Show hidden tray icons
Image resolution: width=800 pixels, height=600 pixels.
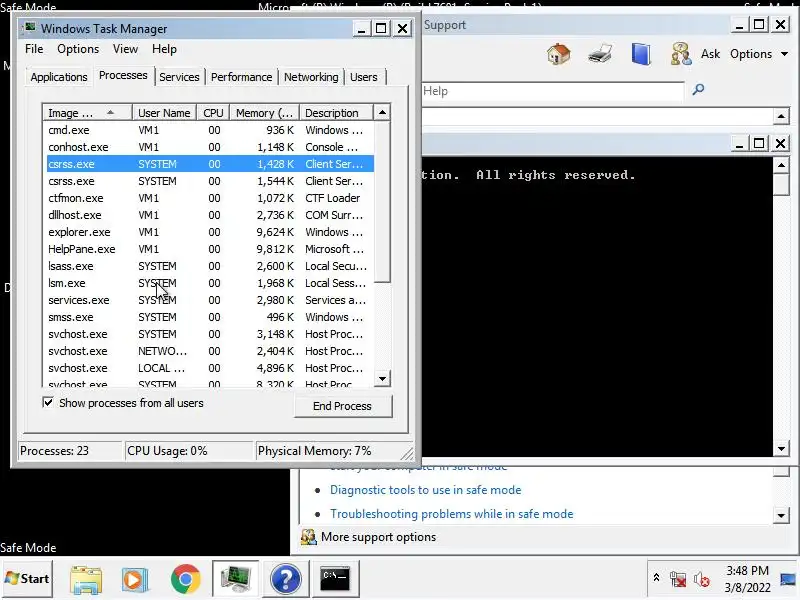[657, 578]
